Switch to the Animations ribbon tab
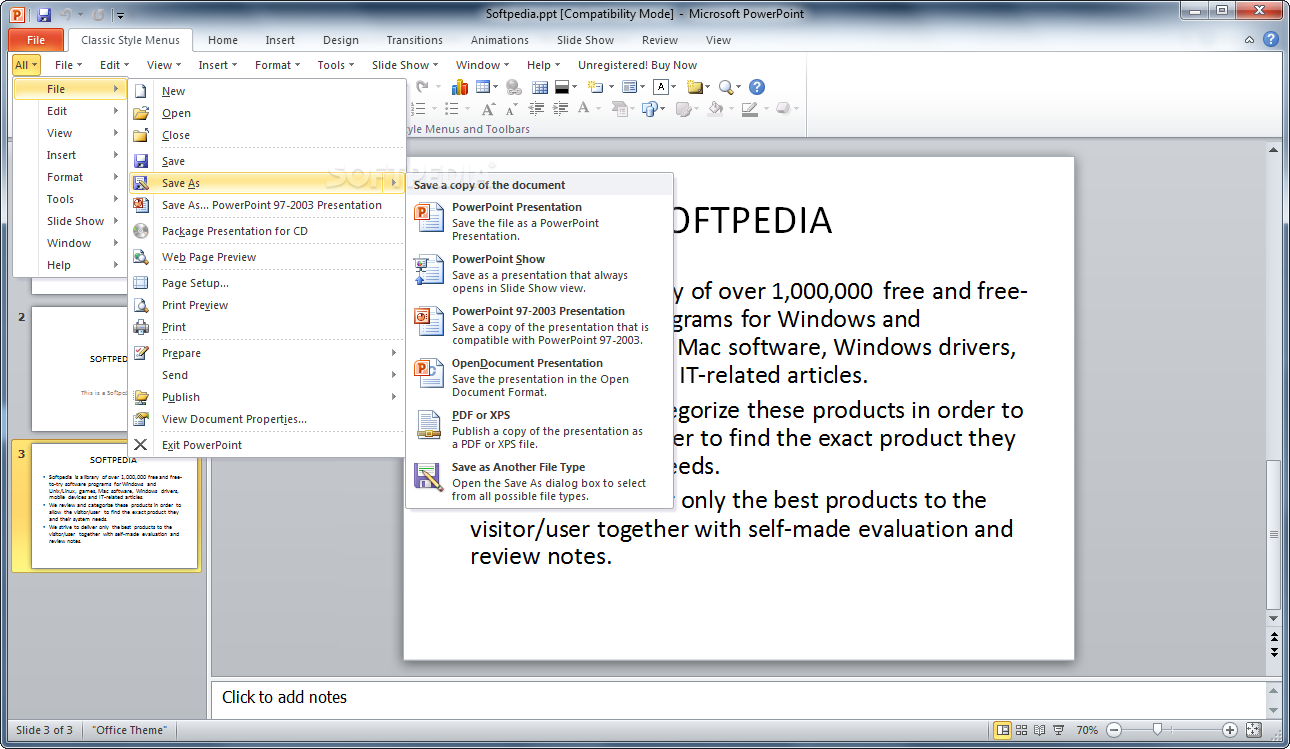The height and width of the screenshot is (749, 1290). pyautogui.click(x=500, y=40)
